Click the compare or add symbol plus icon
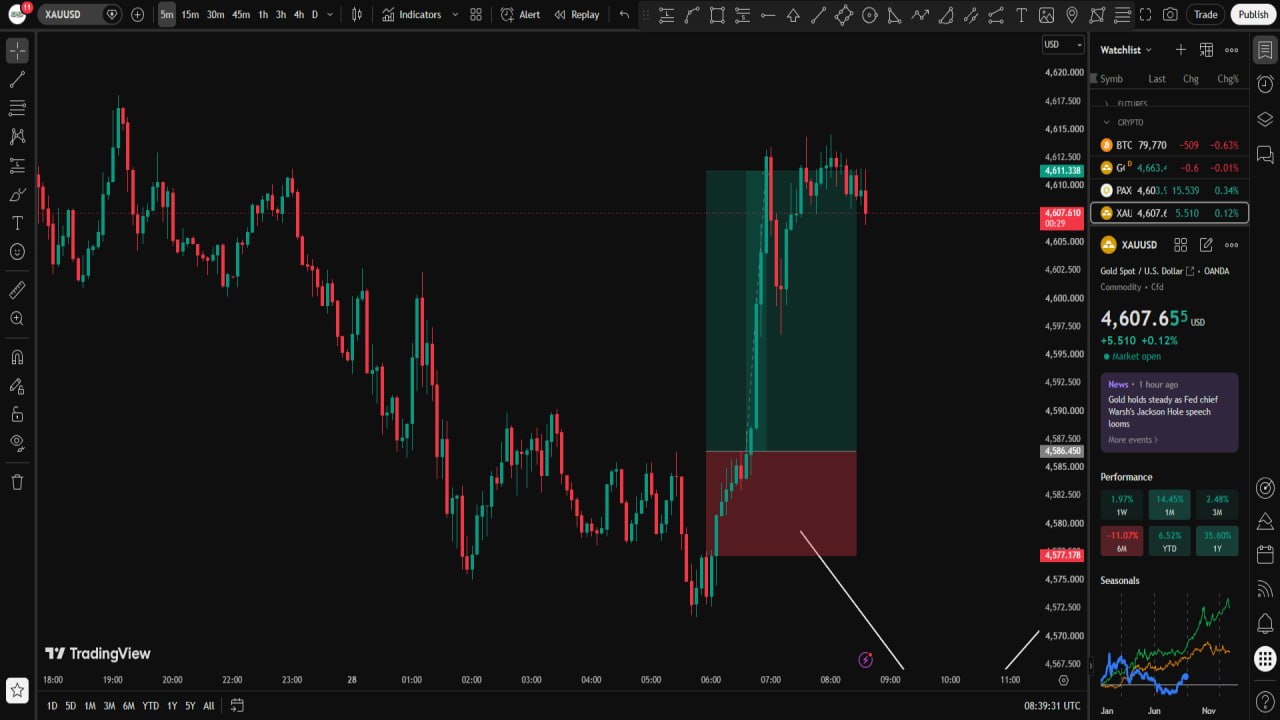Viewport: 1280px width, 720px height. click(137, 15)
